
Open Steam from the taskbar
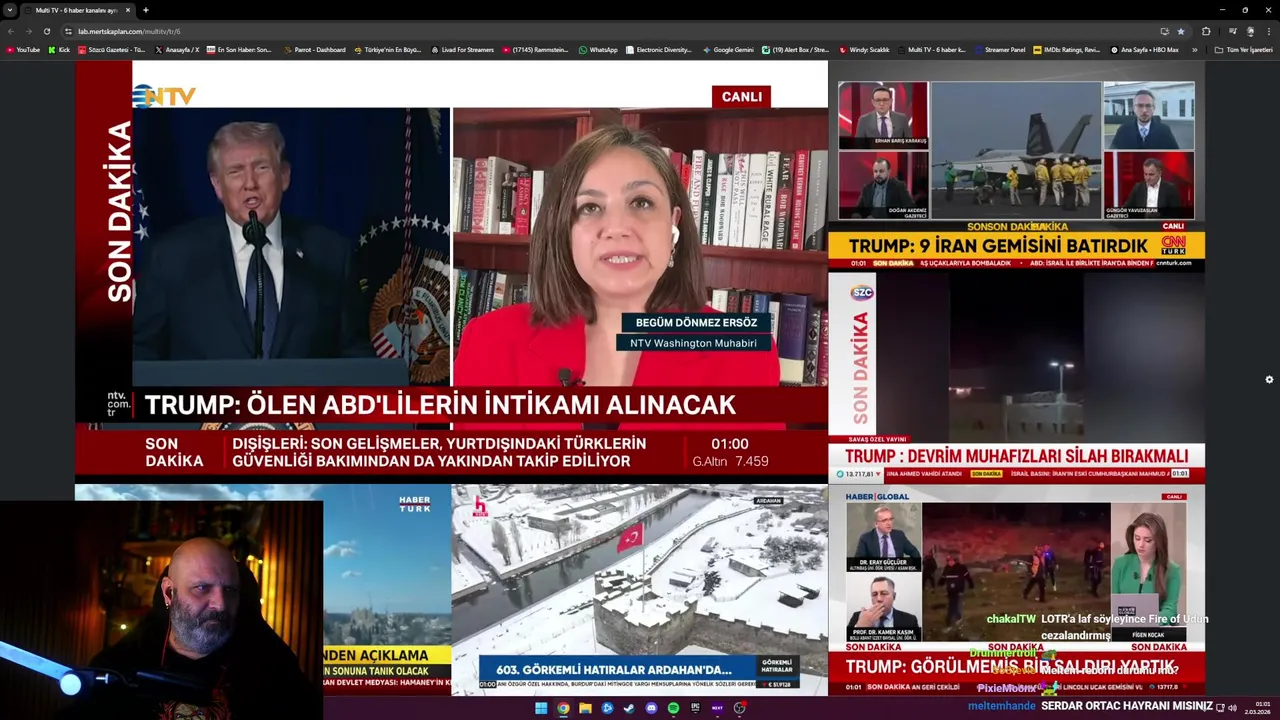click(629, 708)
